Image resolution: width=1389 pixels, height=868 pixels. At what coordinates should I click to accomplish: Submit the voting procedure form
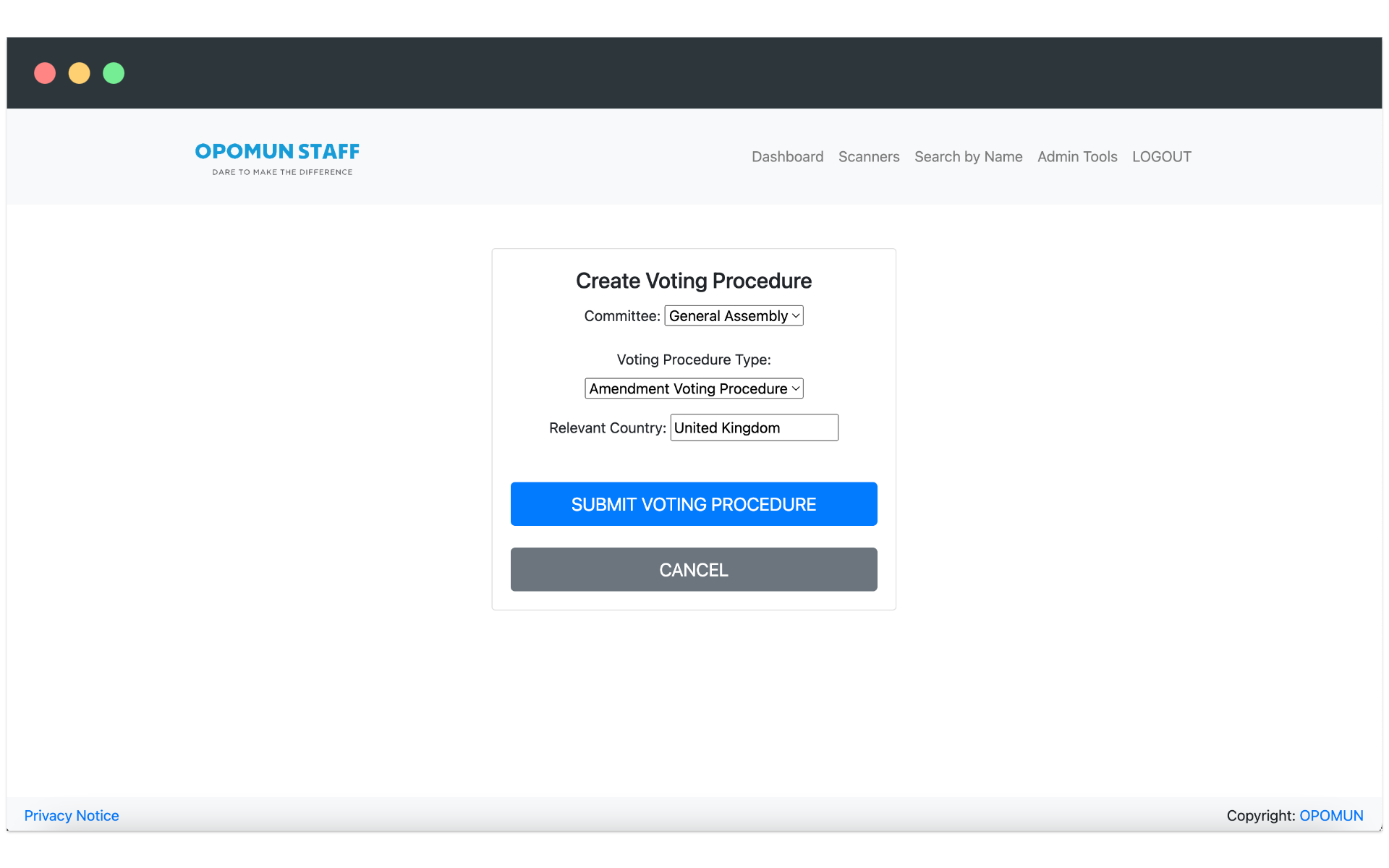coord(693,503)
